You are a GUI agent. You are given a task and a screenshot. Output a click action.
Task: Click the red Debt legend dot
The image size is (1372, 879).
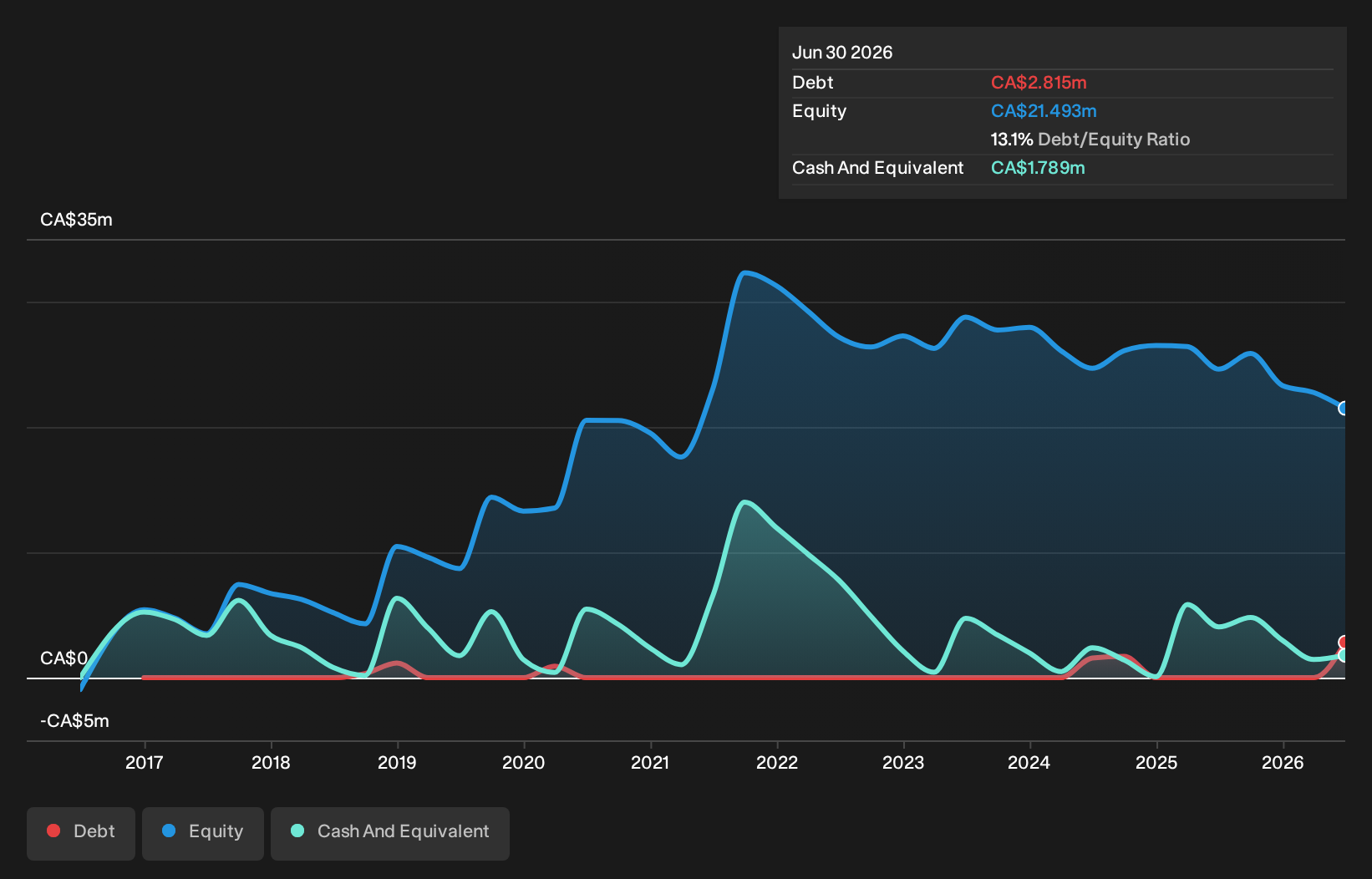point(53,831)
